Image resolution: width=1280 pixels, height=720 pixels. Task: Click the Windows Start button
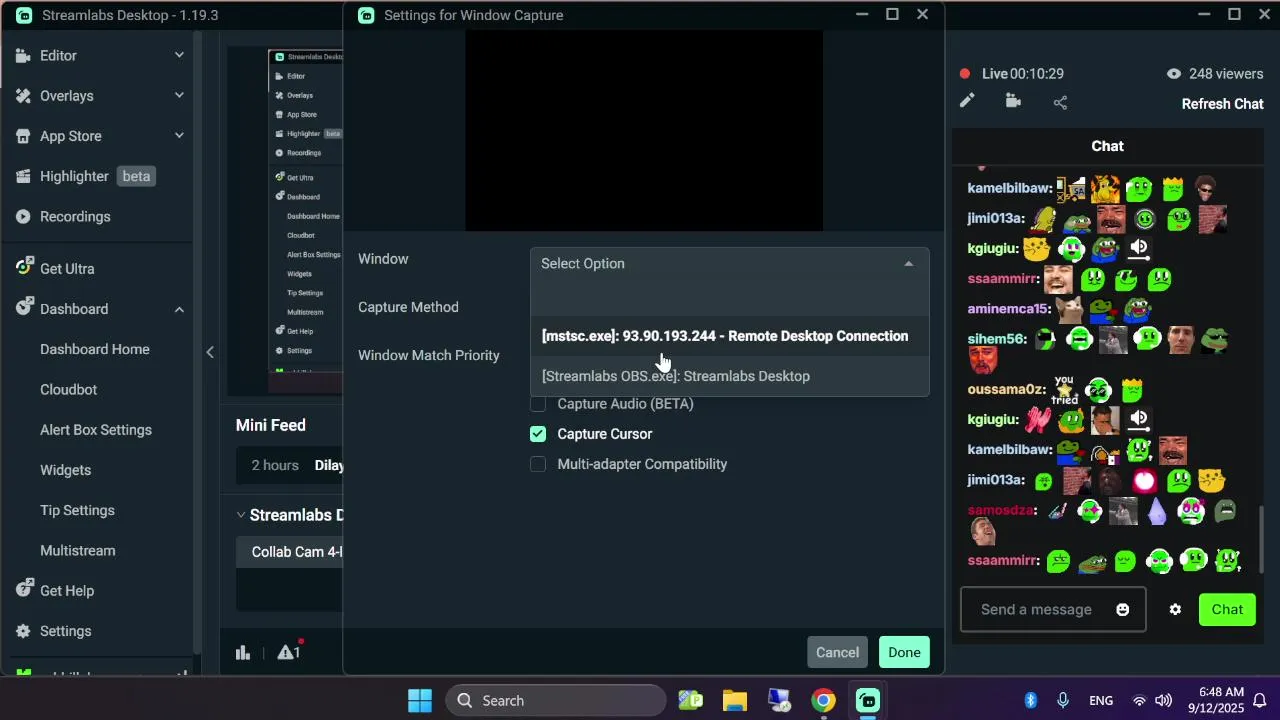(420, 700)
